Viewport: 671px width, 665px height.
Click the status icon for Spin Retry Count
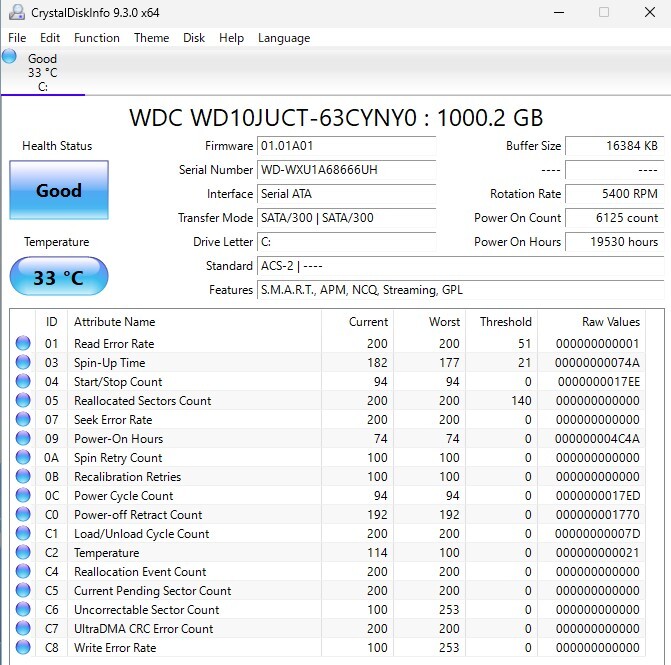[x=23, y=457]
